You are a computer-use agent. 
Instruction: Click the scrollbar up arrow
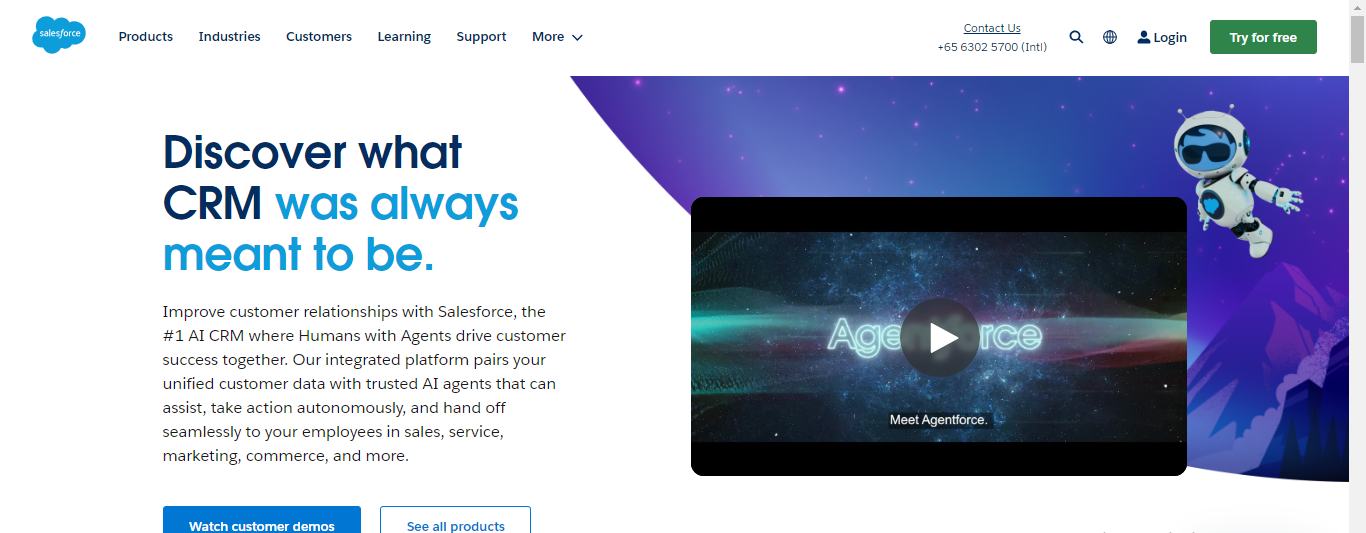click(x=1357, y=8)
